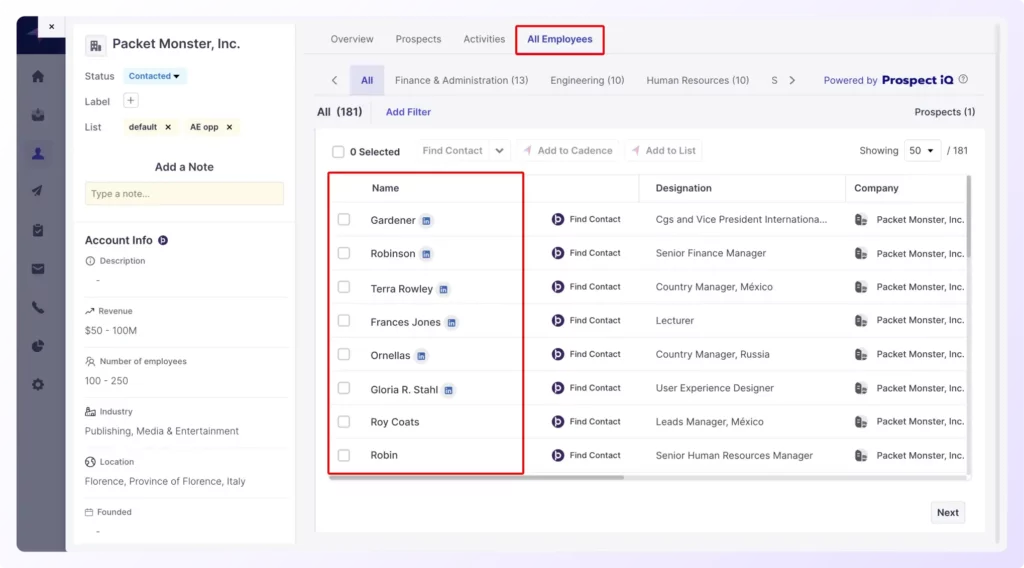Open the contacts person icon in sidebar
Viewport: 1024px width, 568px height.
point(38,153)
